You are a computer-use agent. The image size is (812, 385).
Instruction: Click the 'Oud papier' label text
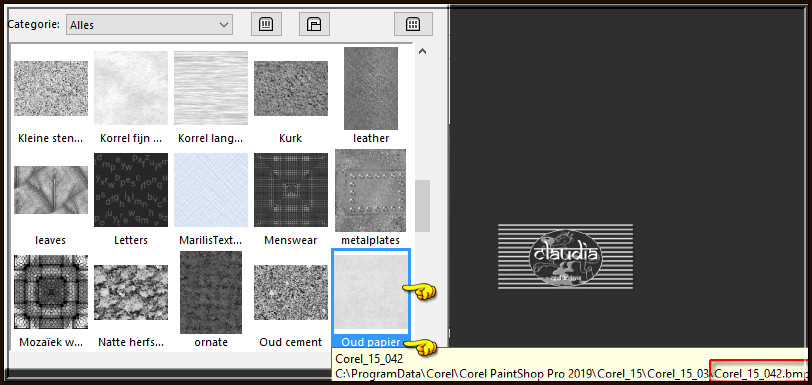pos(371,342)
